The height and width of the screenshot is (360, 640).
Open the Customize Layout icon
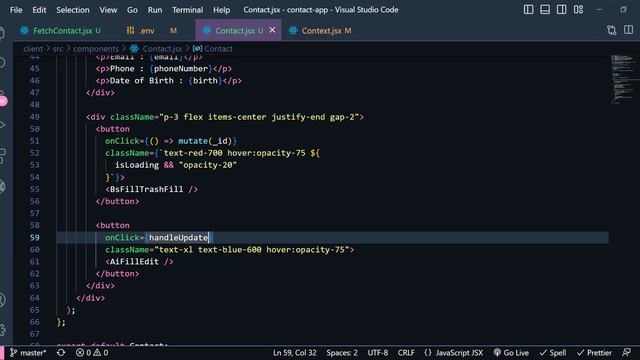tap(578, 9)
